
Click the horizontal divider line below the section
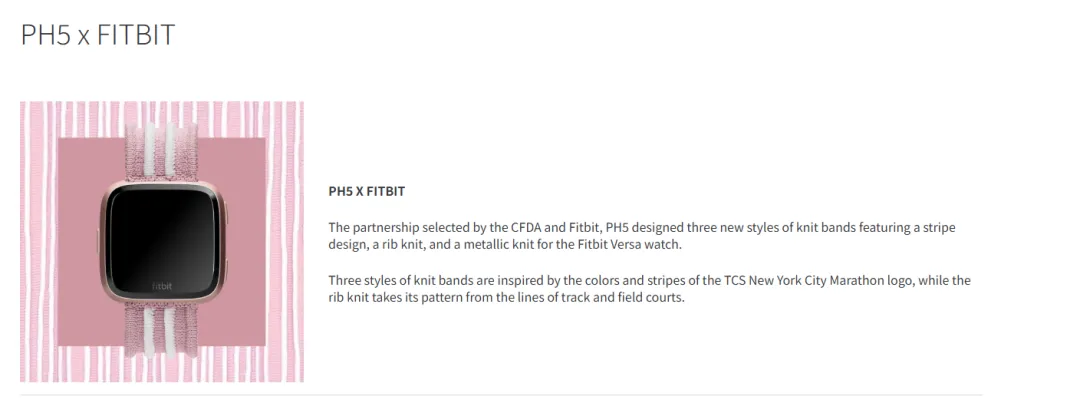500,395
